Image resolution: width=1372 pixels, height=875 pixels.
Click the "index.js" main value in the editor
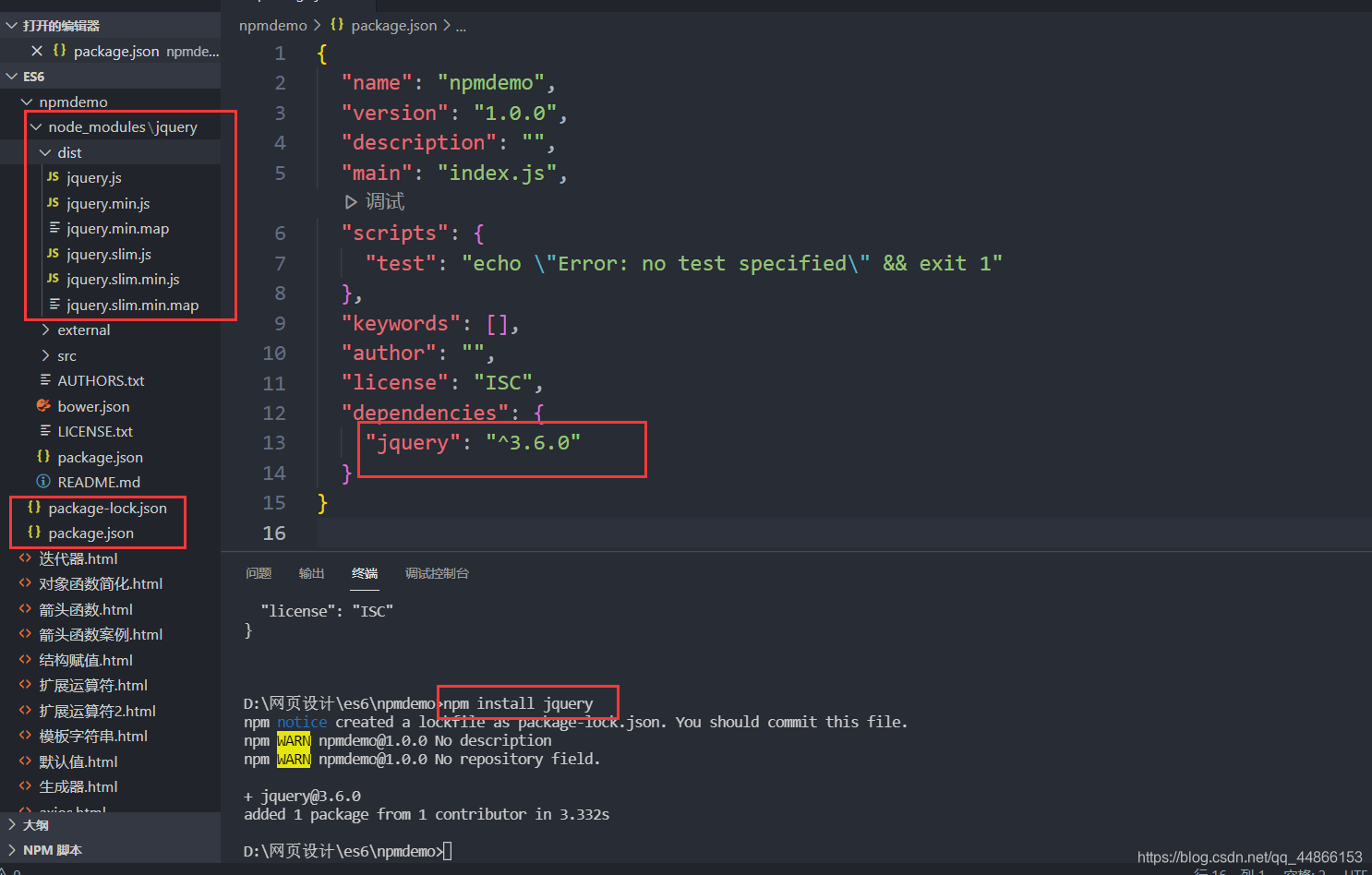click(497, 173)
